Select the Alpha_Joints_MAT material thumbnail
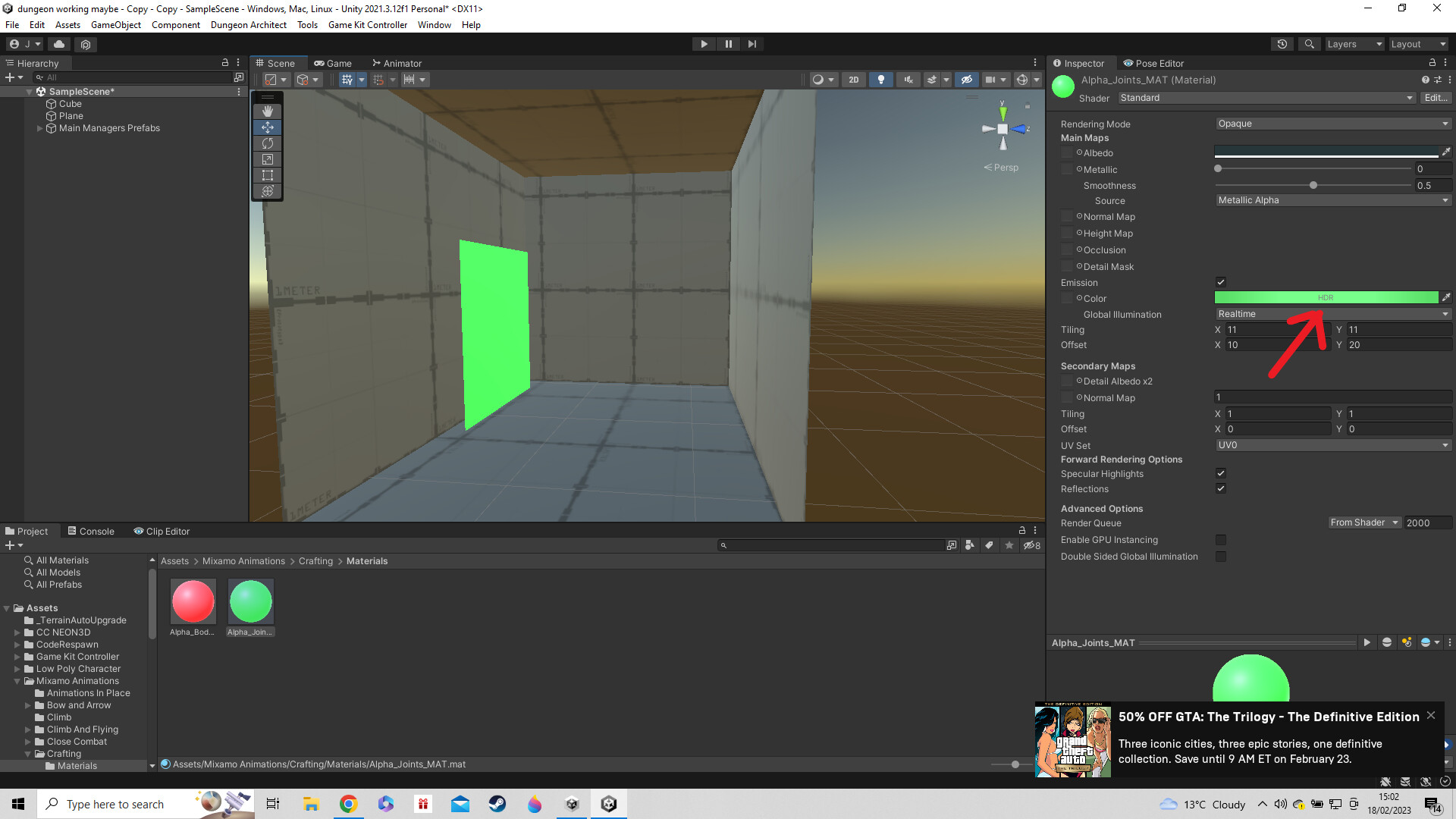Screen dimensions: 1456x819 250,600
